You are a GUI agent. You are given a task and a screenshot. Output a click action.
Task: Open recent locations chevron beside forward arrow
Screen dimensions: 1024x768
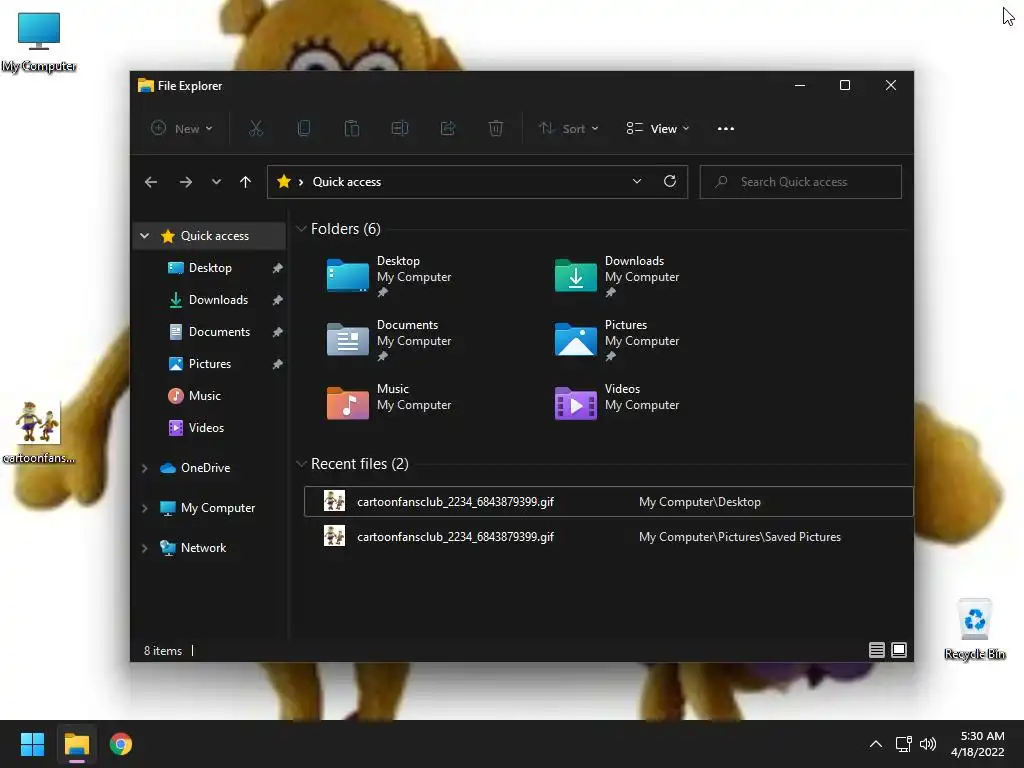216,182
